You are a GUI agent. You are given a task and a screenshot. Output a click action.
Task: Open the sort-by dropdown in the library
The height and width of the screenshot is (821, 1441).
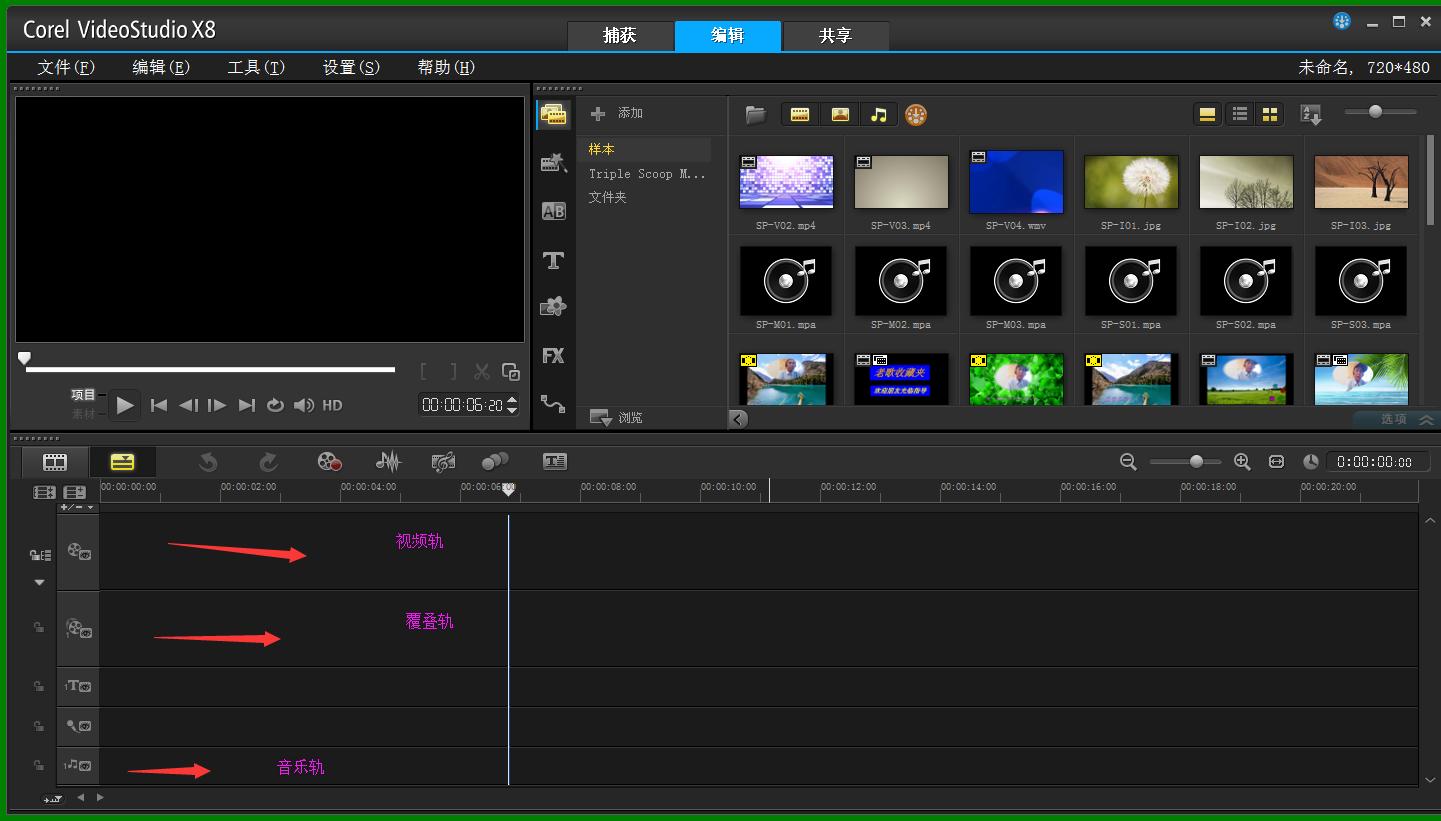click(x=1310, y=114)
